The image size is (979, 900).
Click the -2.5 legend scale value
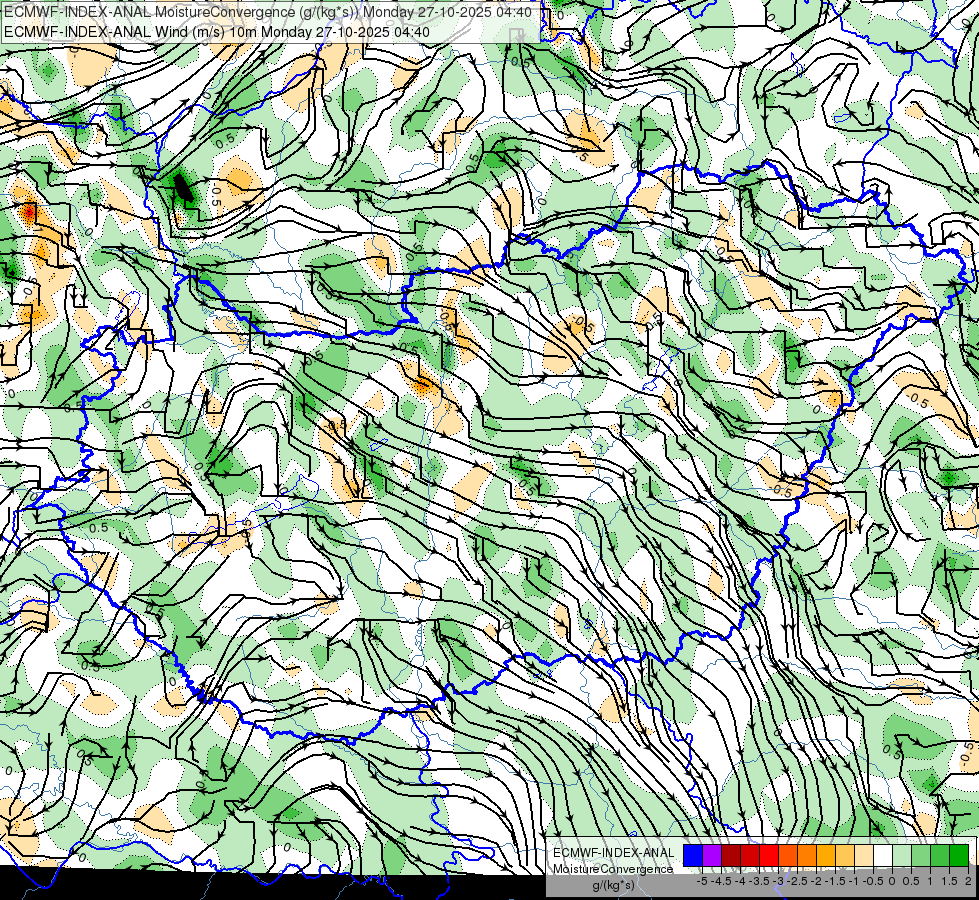[x=798, y=881]
